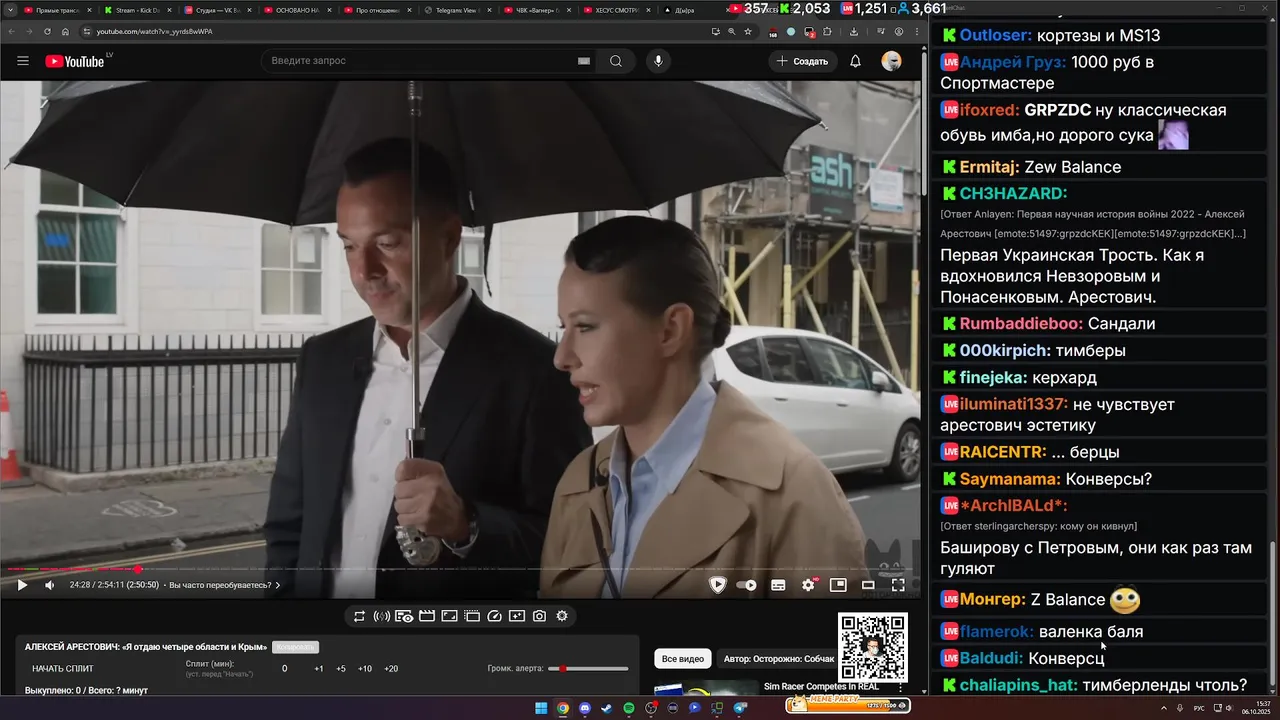The height and width of the screenshot is (720, 1280).
Task: Go to the YouTube home logo
Action: click(77, 61)
